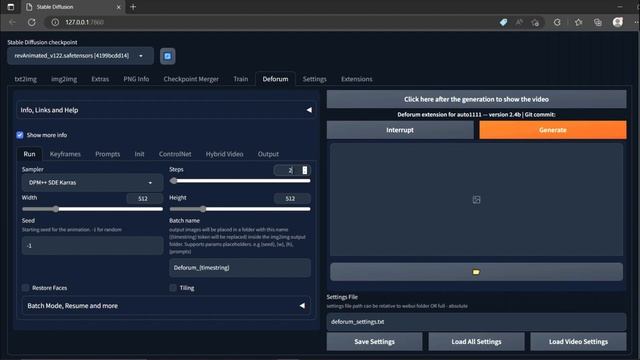
Task: Switch to the Output sub-tab
Action: coord(268,154)
